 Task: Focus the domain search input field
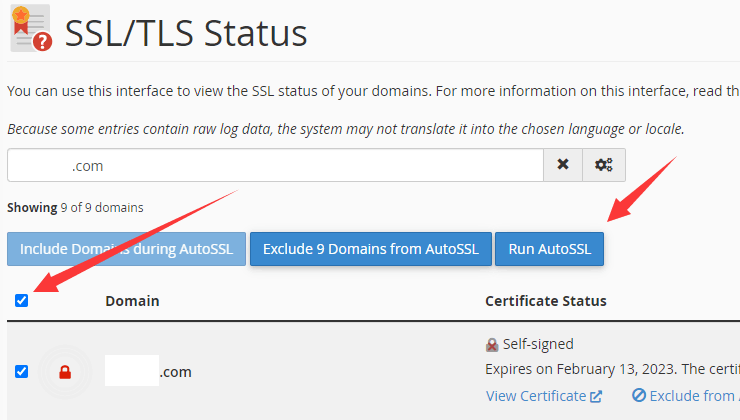click(x=275, y=165)
